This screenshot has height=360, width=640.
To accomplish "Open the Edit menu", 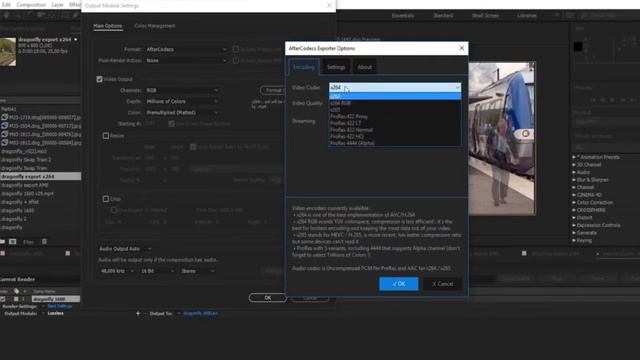I will 6,5.
